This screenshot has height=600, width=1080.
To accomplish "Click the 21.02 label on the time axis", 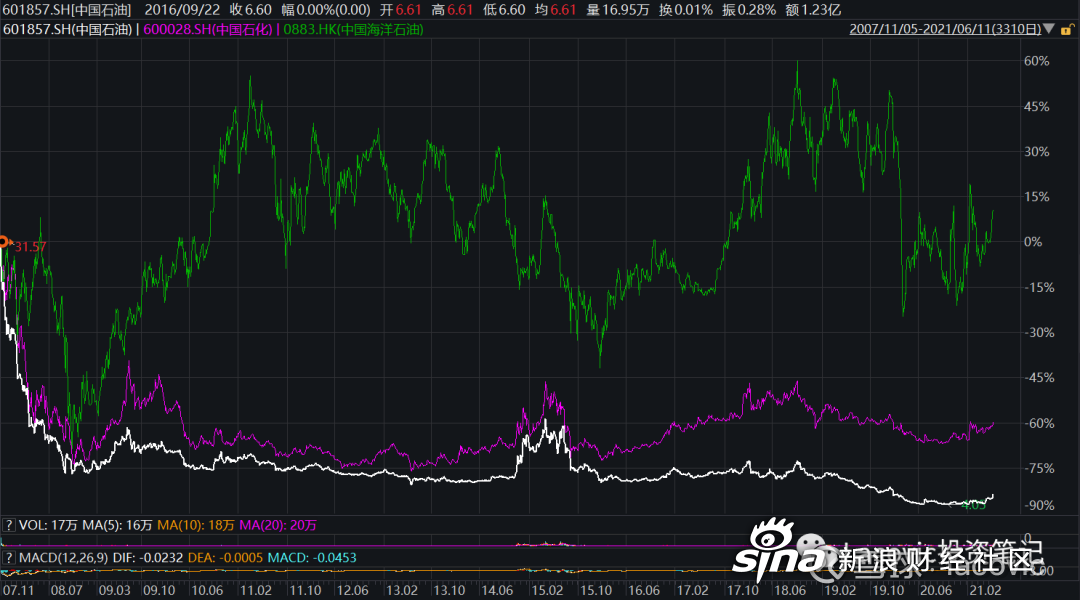I will (985, 590).
